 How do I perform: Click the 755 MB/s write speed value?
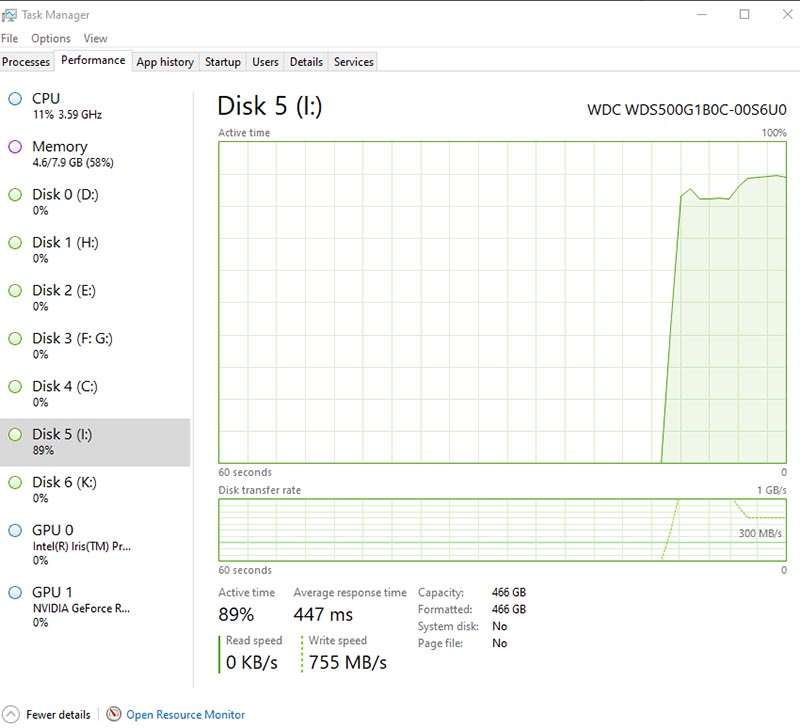point(348,662)
